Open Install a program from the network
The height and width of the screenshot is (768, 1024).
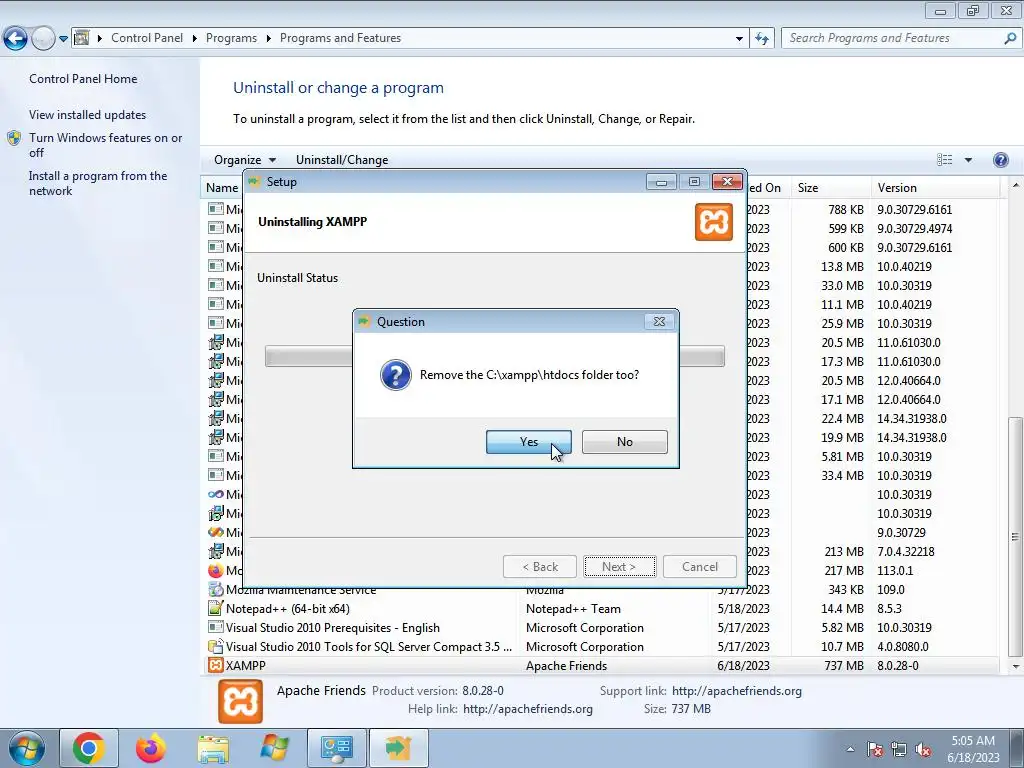[98, 184]
